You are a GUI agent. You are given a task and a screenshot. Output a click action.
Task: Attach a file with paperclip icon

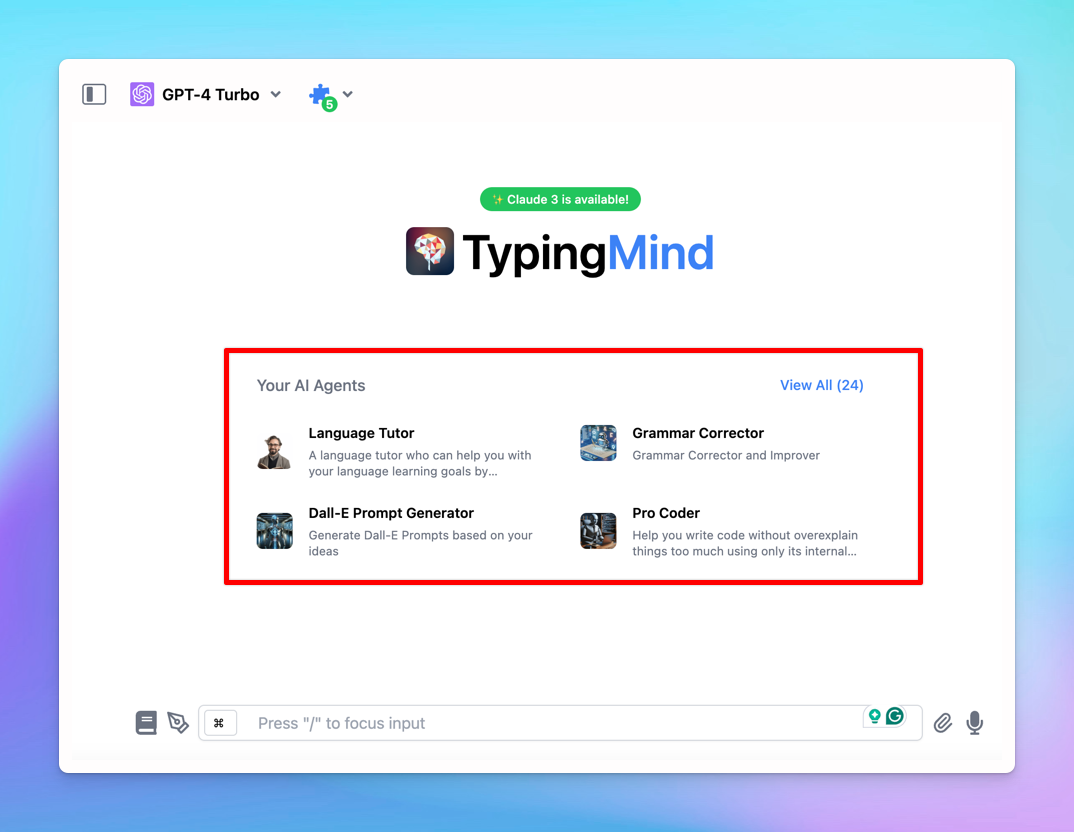(942, 723)
